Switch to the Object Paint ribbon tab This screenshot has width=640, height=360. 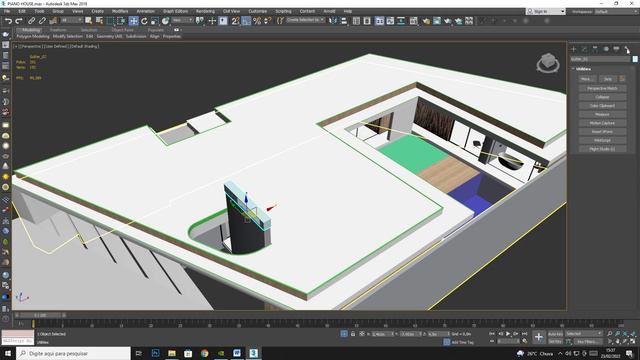[x=122, y=30]
